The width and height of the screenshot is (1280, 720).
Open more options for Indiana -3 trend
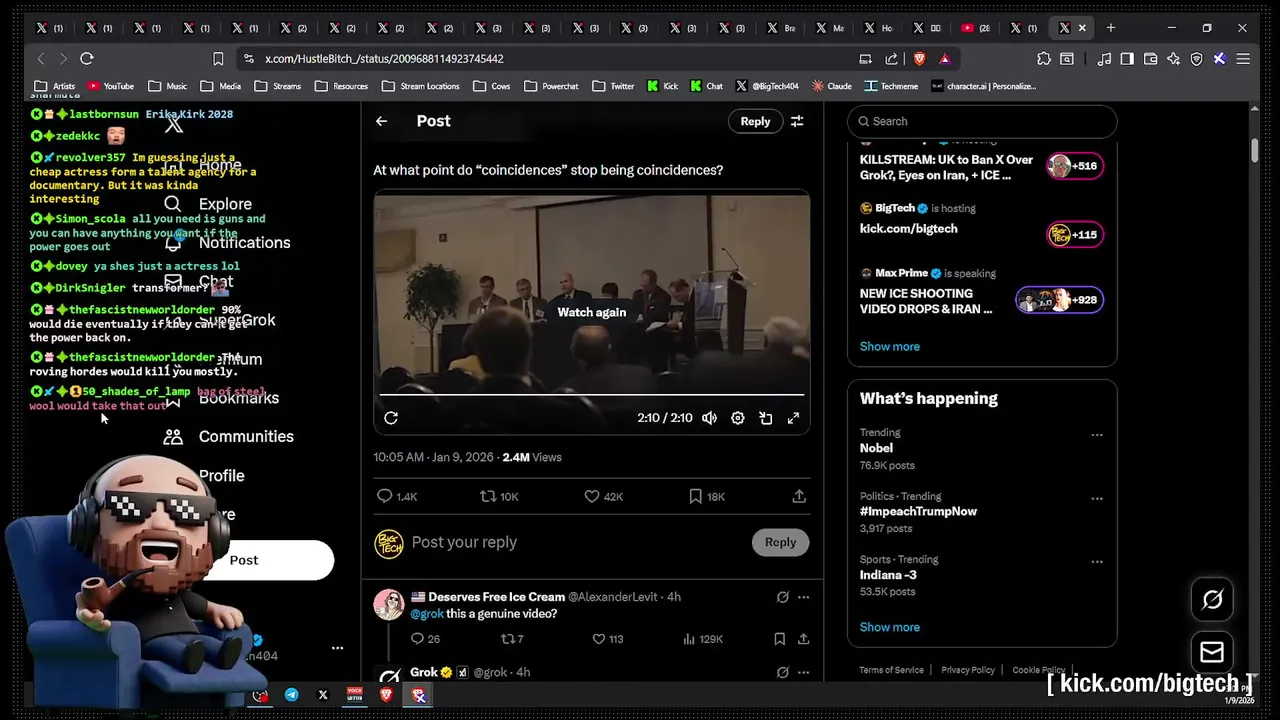[x=1097, y=562]
